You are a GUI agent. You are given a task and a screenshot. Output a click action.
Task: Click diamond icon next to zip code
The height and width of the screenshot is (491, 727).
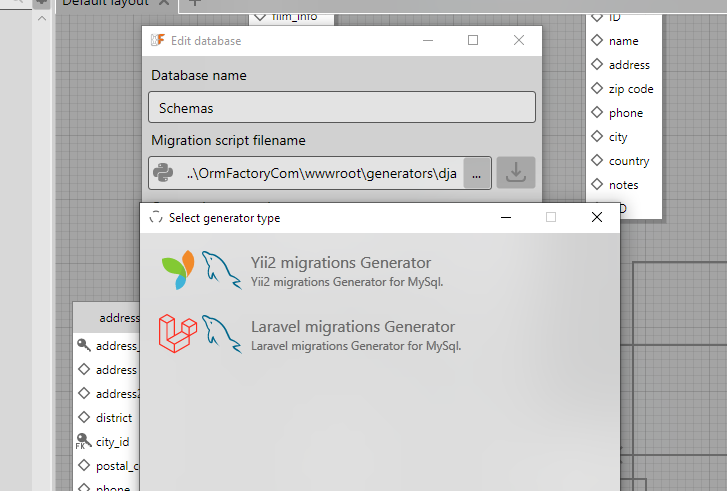pos(597,88)
